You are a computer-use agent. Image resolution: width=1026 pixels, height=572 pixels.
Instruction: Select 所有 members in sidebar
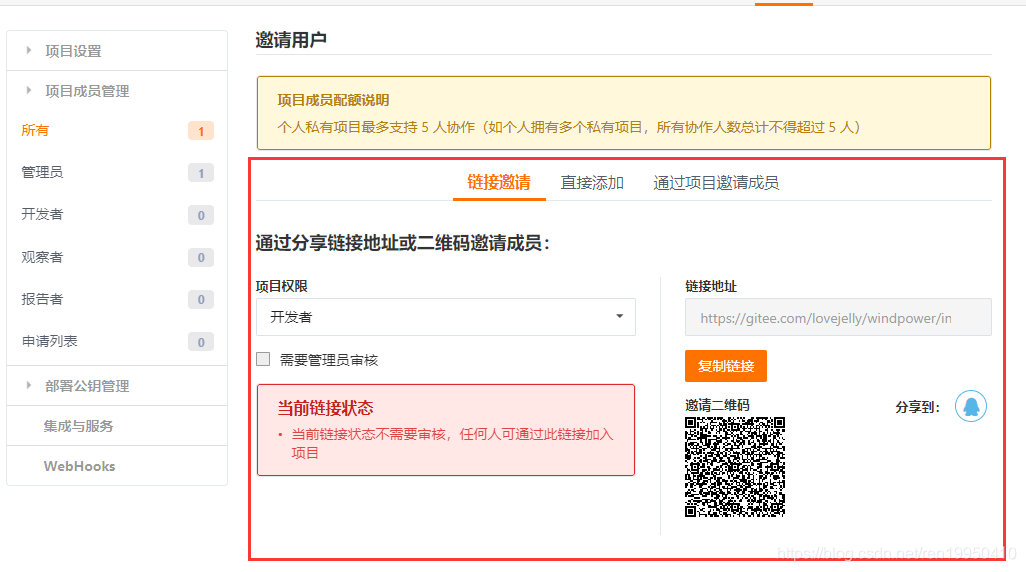point(35,130)
